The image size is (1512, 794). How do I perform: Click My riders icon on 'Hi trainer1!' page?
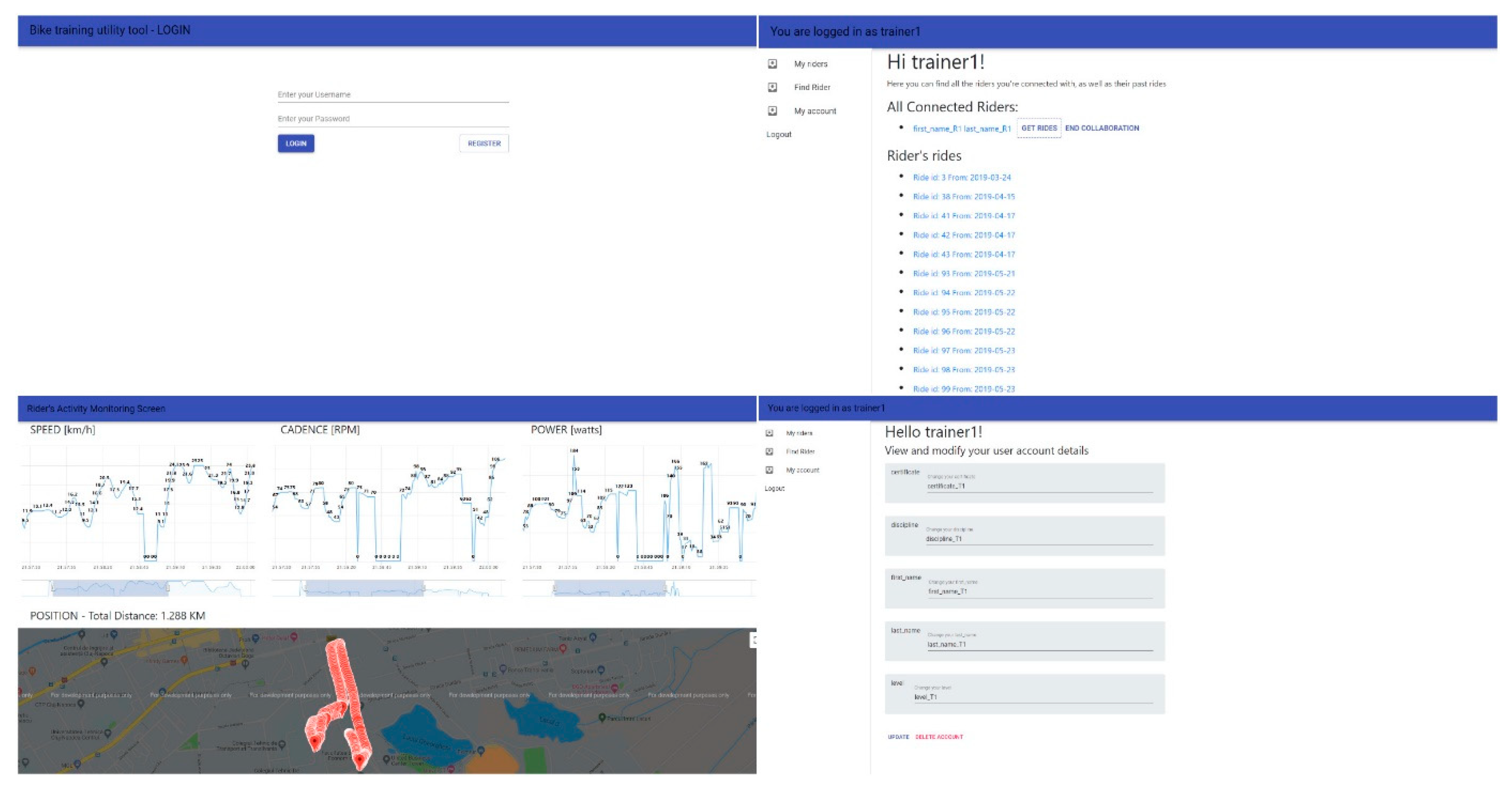click(772, 63)
